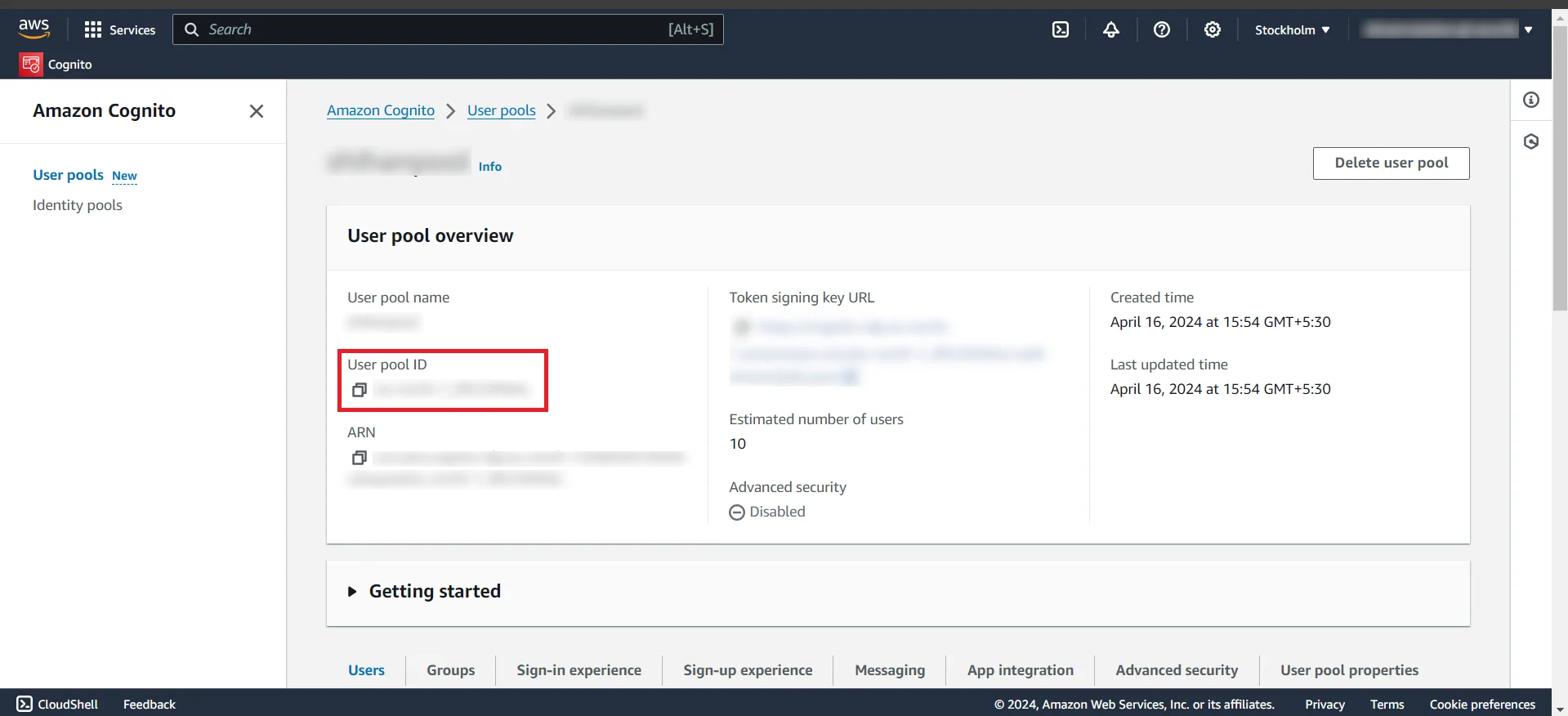The image size is (1568, 716).
Task: Open the Sign-up experience tab
Action: [x=748, y=670]
